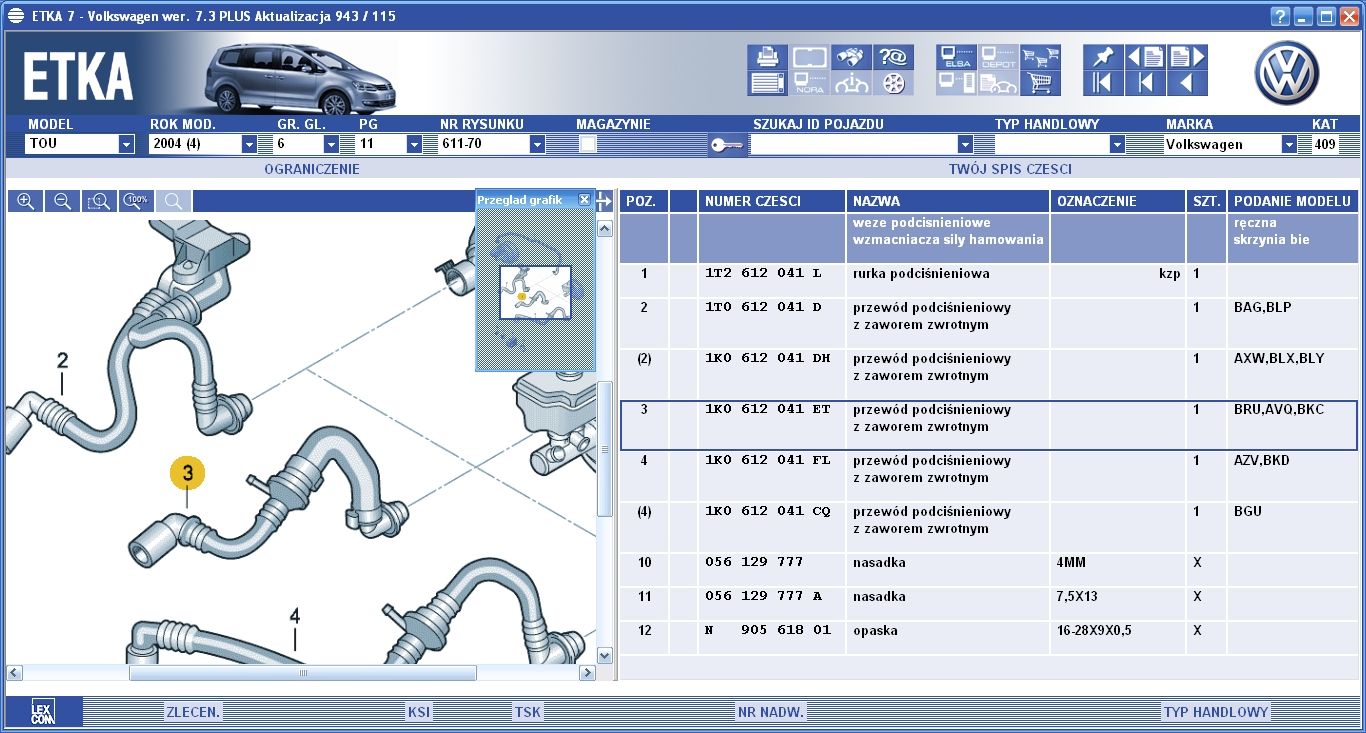Click the KAT field showing 409

1325,144
